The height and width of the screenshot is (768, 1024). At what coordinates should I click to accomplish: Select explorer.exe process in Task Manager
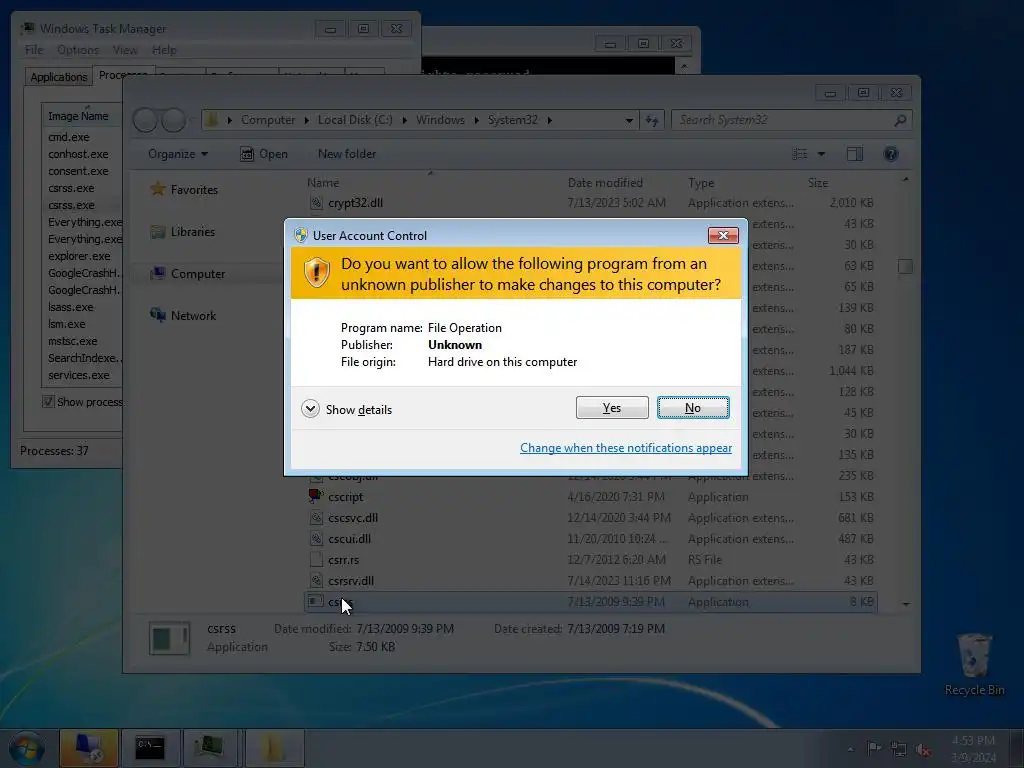(x=79, y=256)
